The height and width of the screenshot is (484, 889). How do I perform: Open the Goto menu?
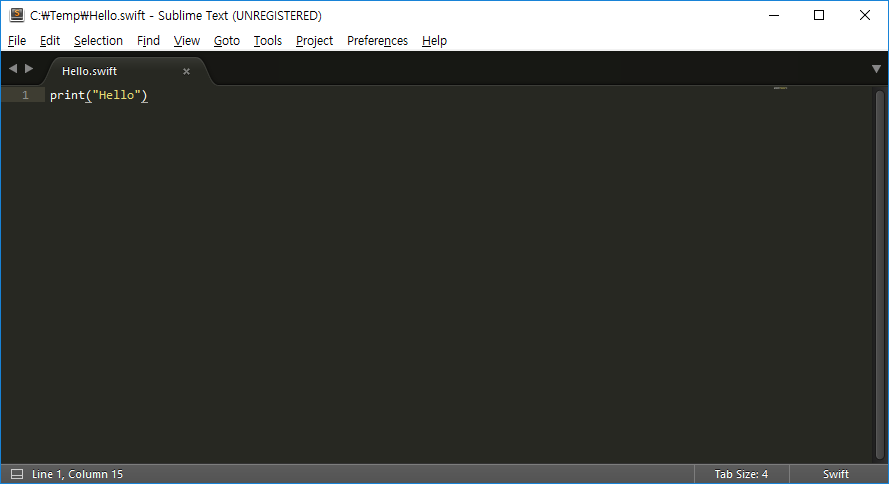tap(227, 41)
